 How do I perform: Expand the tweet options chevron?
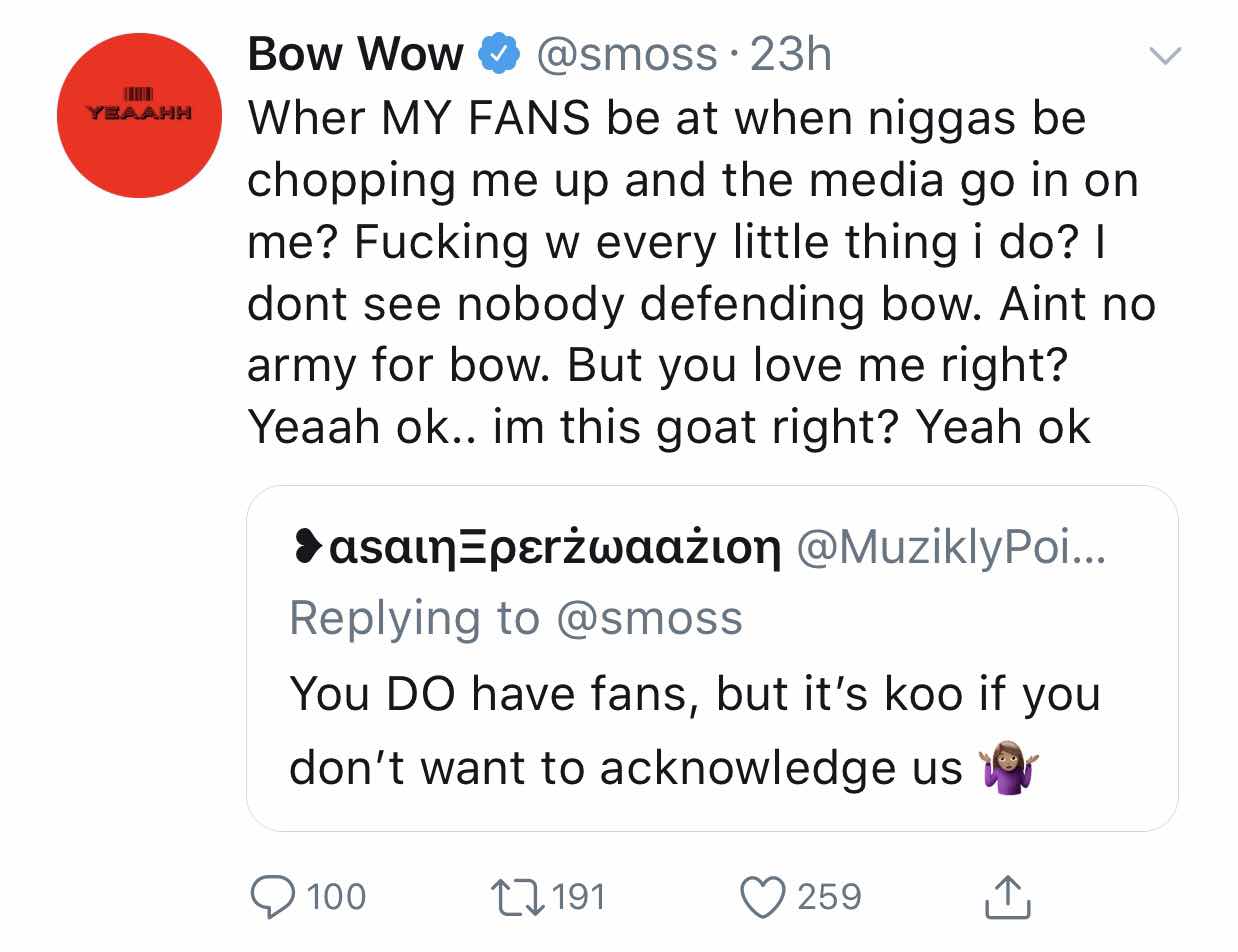[1164, 55]
